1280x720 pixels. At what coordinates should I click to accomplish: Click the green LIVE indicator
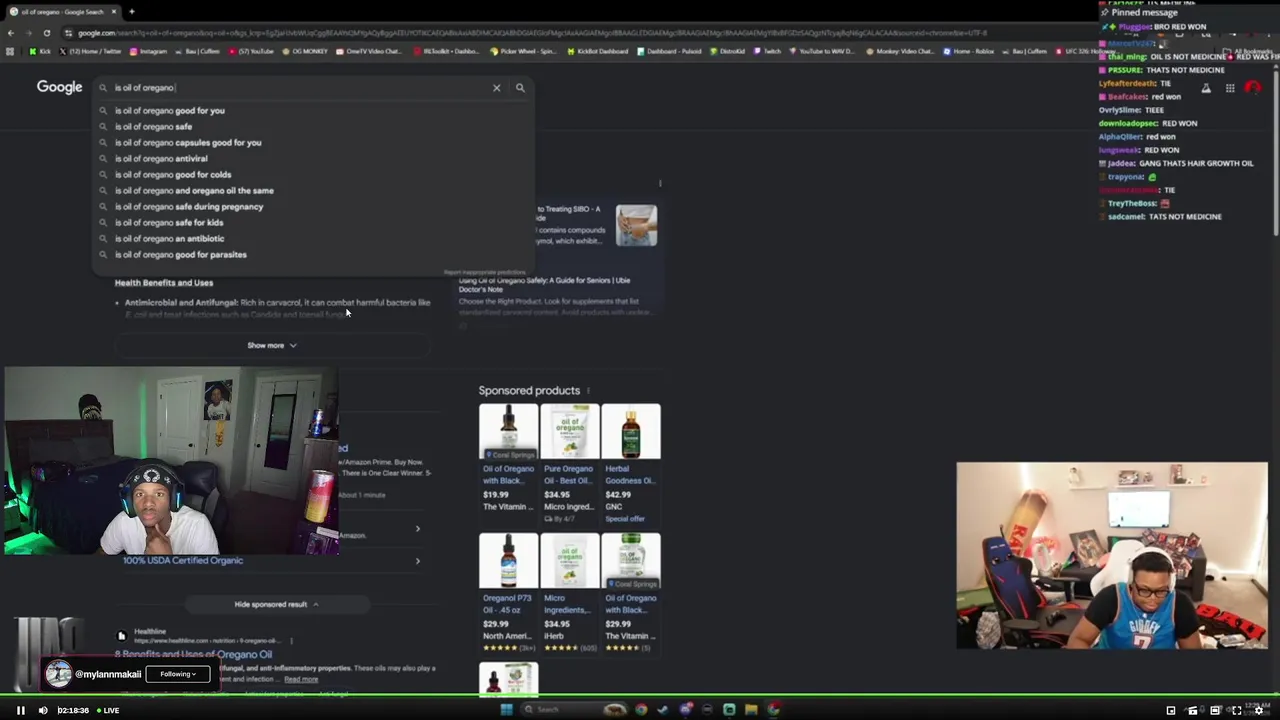coord(107,711)
